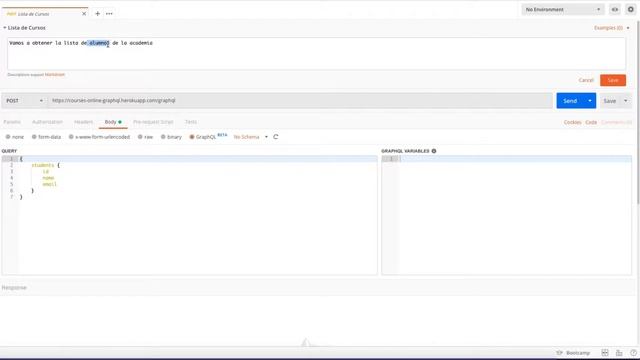Select the binary body type
The width and height of the screenshot is (640, 360).
pos(171,137)
